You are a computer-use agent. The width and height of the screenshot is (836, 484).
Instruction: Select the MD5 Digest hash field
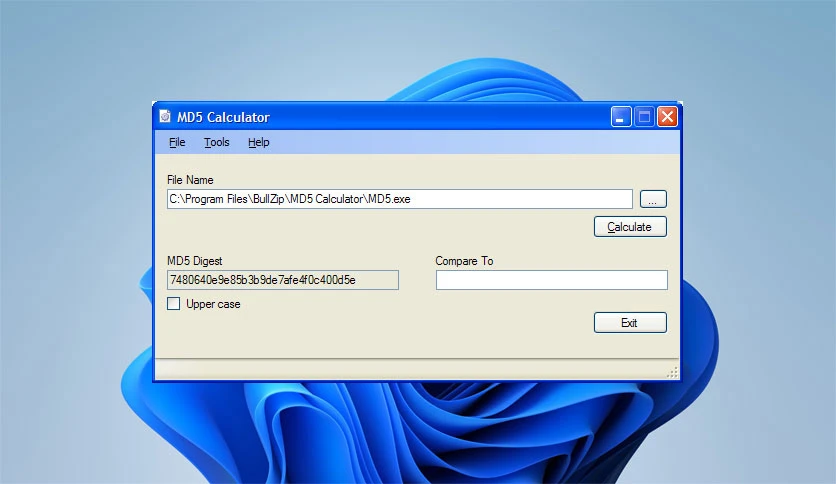[x=283, y=280]
